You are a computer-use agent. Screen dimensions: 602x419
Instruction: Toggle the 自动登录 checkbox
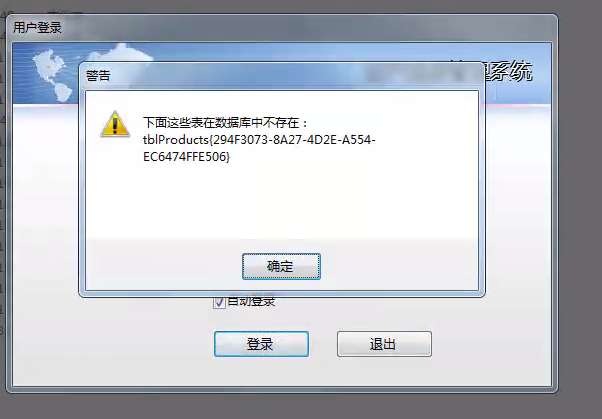coord(219,302)
